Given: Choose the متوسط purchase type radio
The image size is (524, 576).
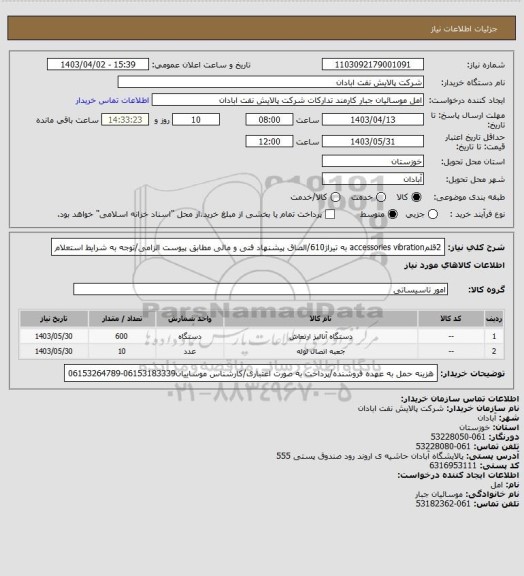Looking at the screenshot, I should [x=393, y=214].
